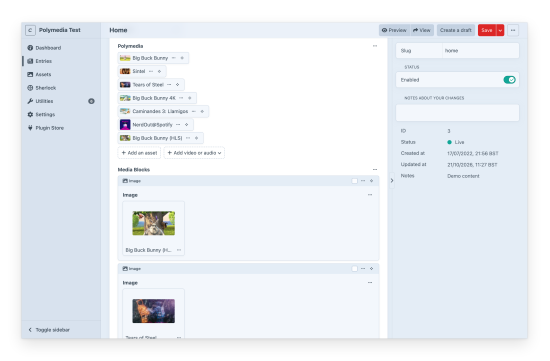Open actions for the Sintel chip
The image size is (550, 361).
point(151,71)
